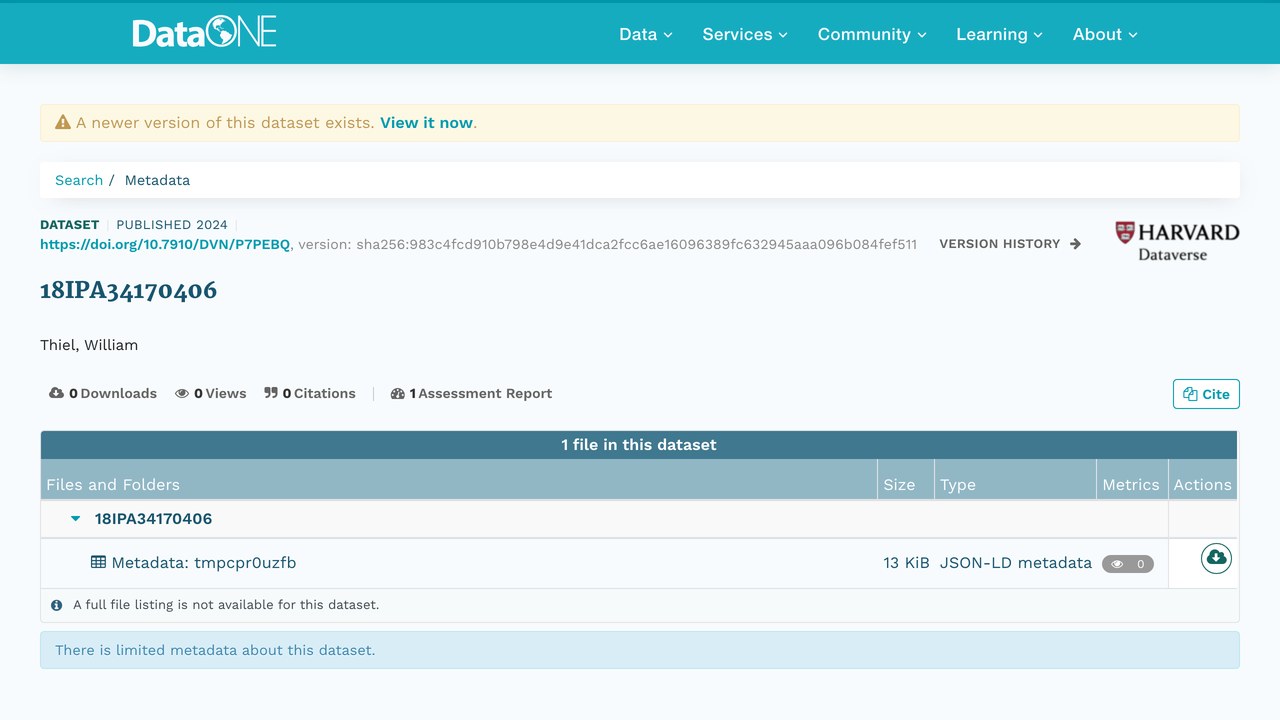
Task: Click the Assessment Report gauge icon
Action: pyautogui.click(x=398, y=393)
